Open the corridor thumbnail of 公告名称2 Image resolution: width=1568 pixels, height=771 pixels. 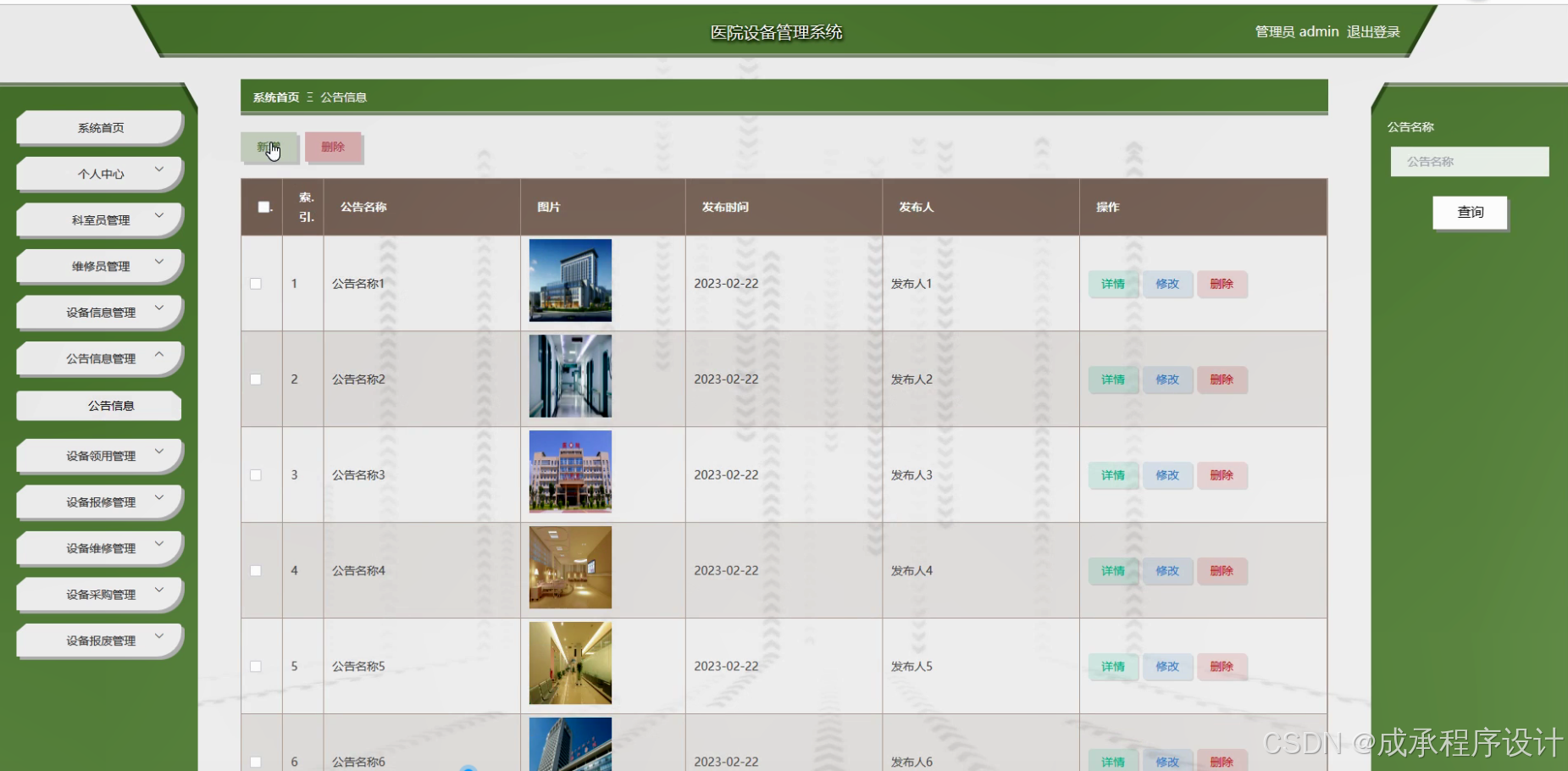tap(570, 376)
